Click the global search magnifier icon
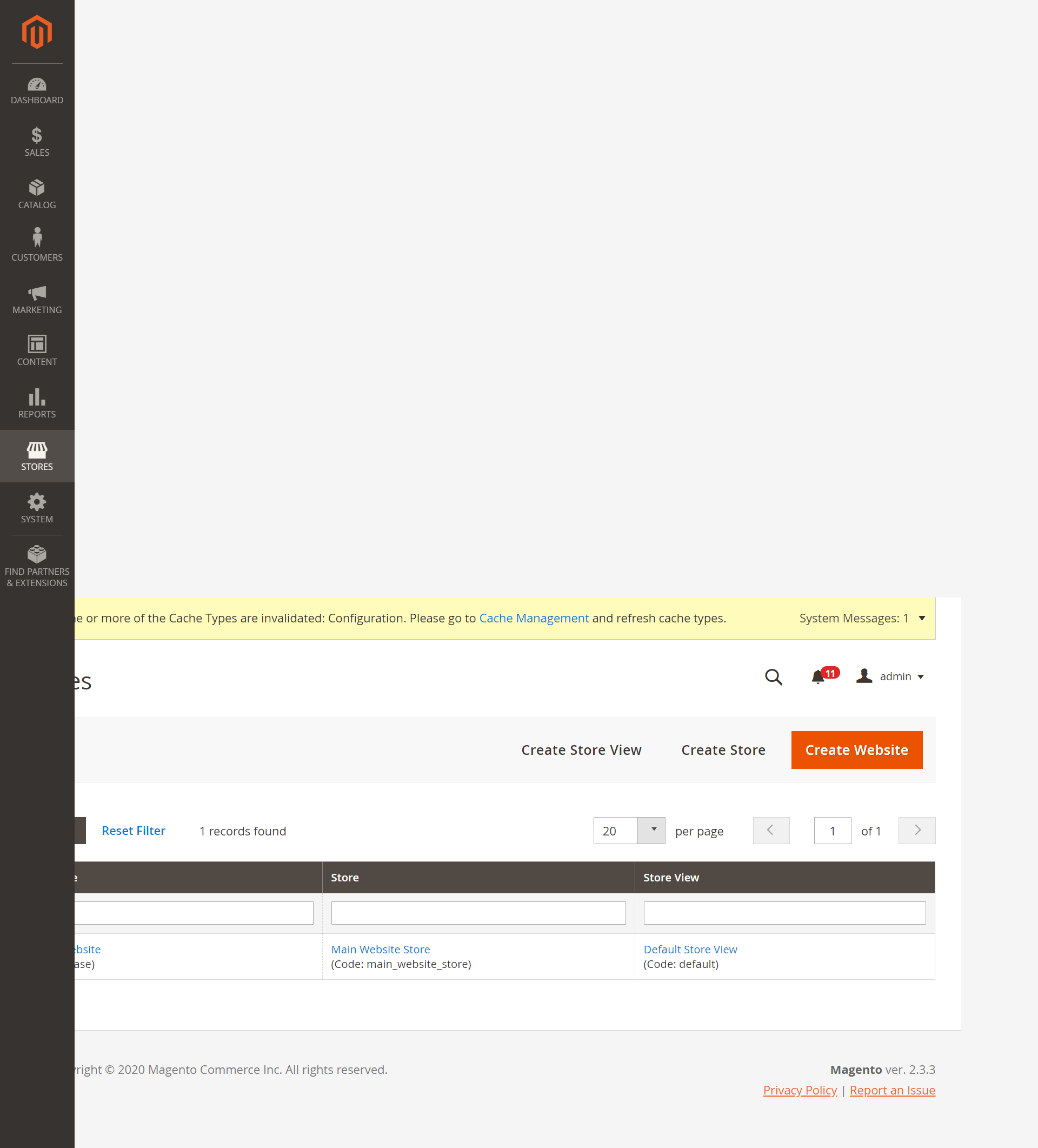1038x1148 pixels. coord(773,677)
